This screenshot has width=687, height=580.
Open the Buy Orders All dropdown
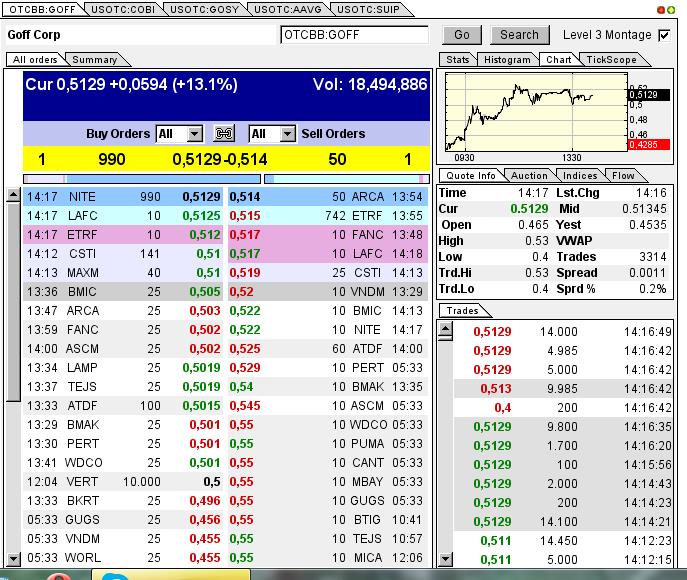(195, 134)
